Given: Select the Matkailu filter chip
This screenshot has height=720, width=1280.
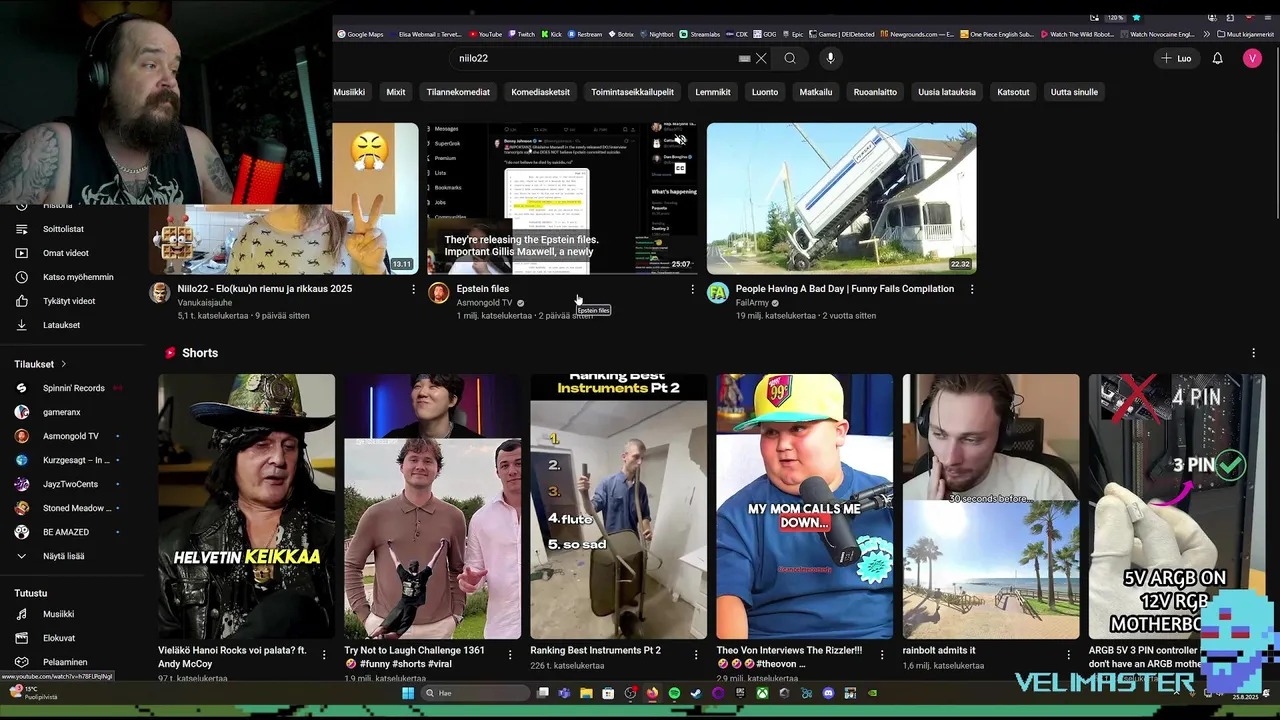Looking at the screenshot, I should [x=816, y=92].
